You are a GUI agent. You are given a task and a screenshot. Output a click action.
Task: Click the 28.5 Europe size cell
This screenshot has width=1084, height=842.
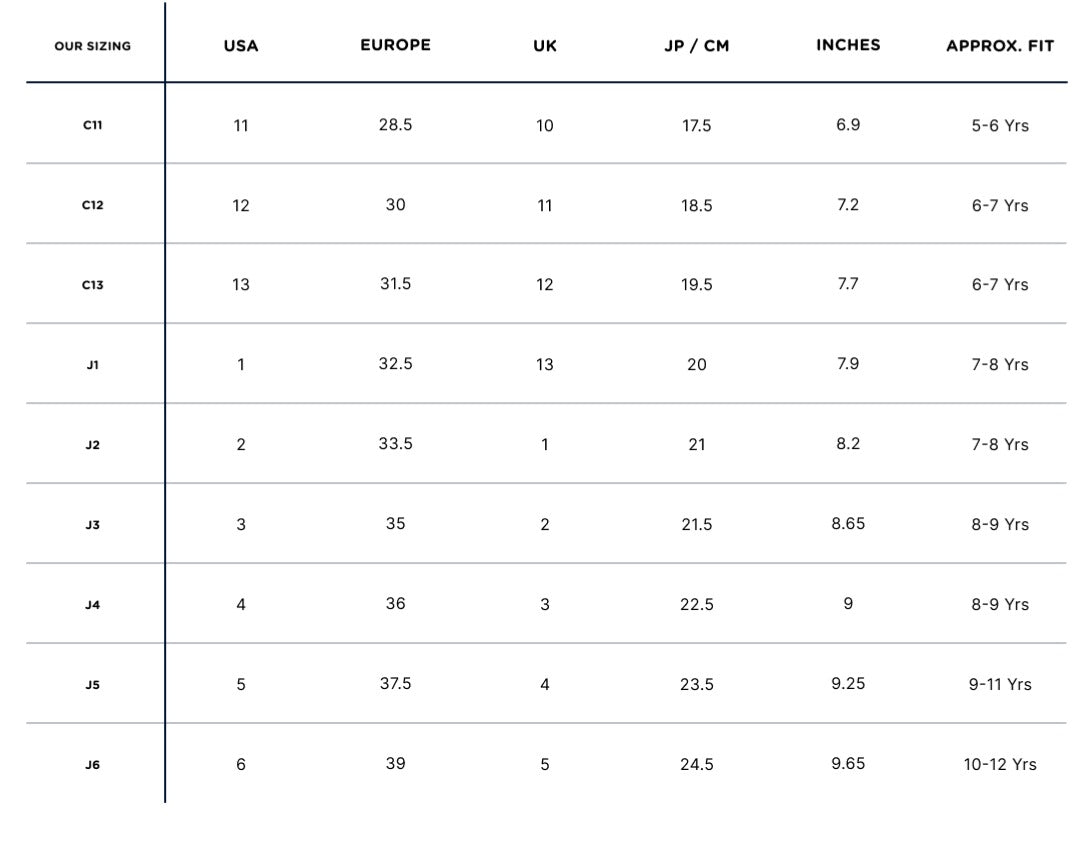[x=395, y=125]
